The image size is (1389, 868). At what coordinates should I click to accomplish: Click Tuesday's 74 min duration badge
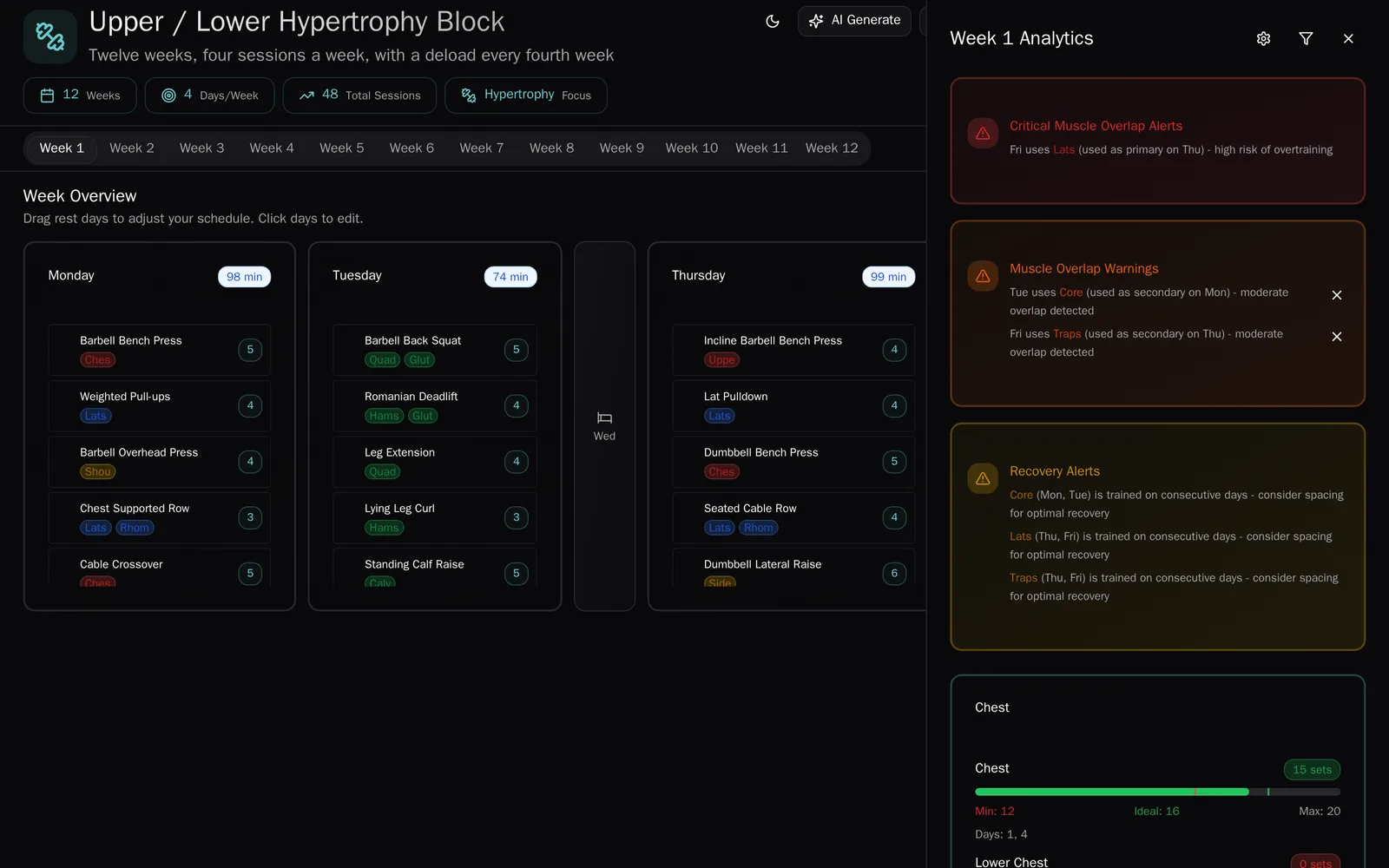click(x=510, y=277)
